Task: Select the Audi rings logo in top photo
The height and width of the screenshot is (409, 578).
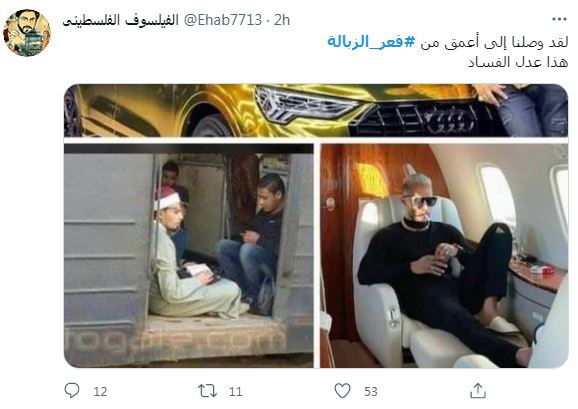Action: click(x=450, y=121)
